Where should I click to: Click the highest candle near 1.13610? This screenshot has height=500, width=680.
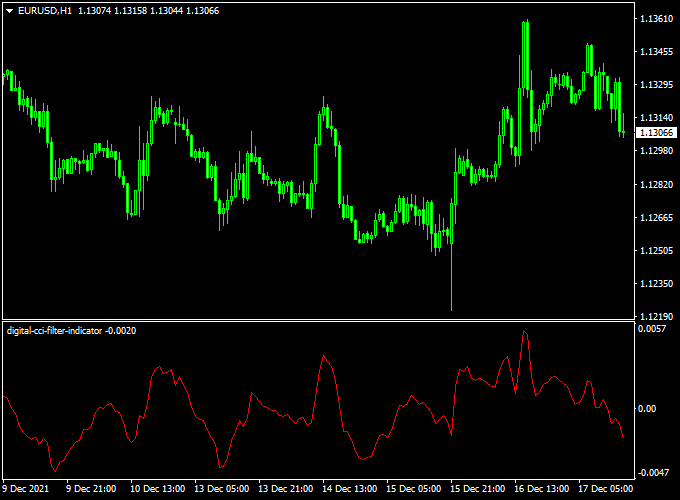[x=525, y=54]
